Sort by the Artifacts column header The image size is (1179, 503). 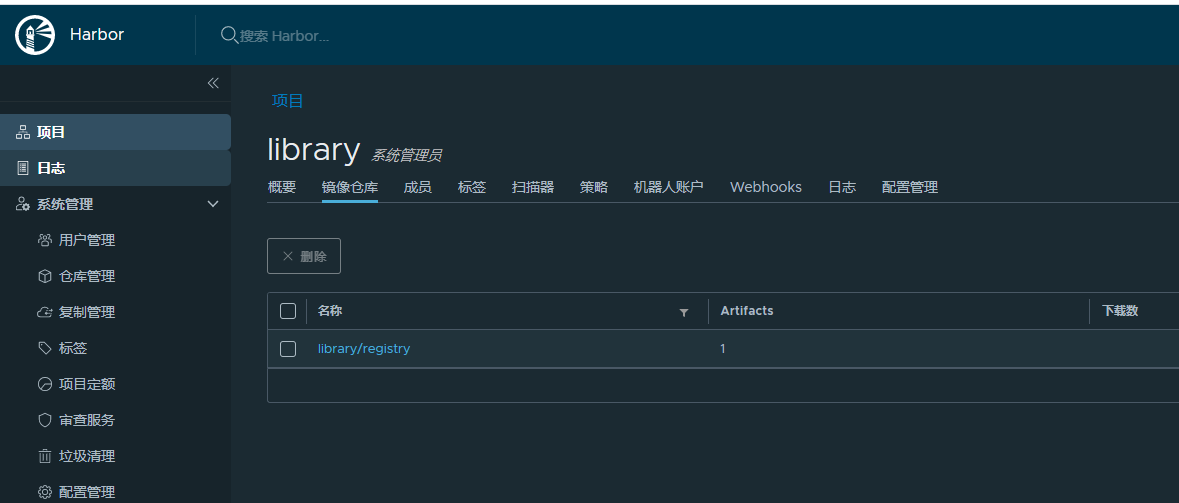(747, 311)
